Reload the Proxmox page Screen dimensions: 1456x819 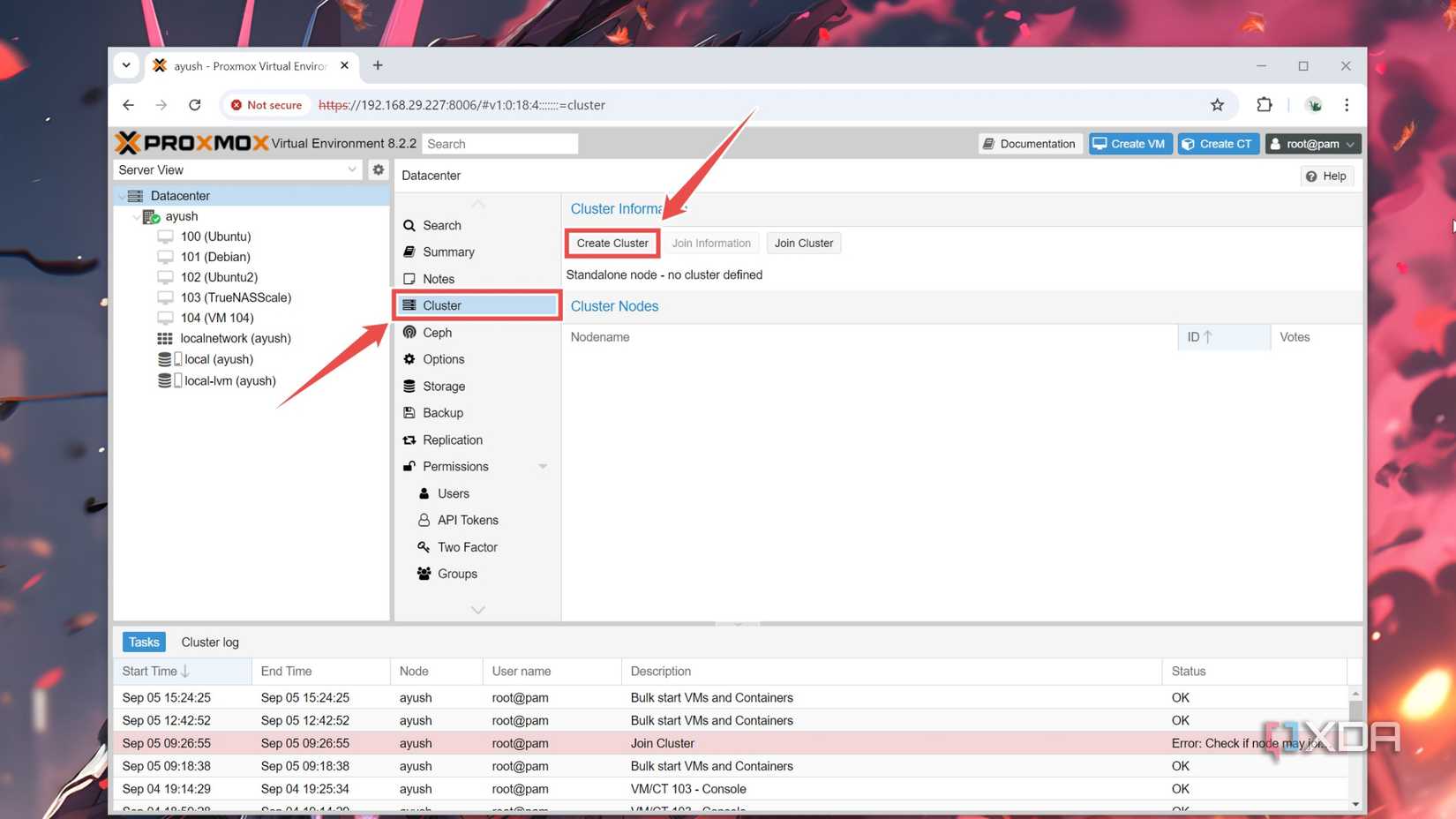click(x=195, y=105)
